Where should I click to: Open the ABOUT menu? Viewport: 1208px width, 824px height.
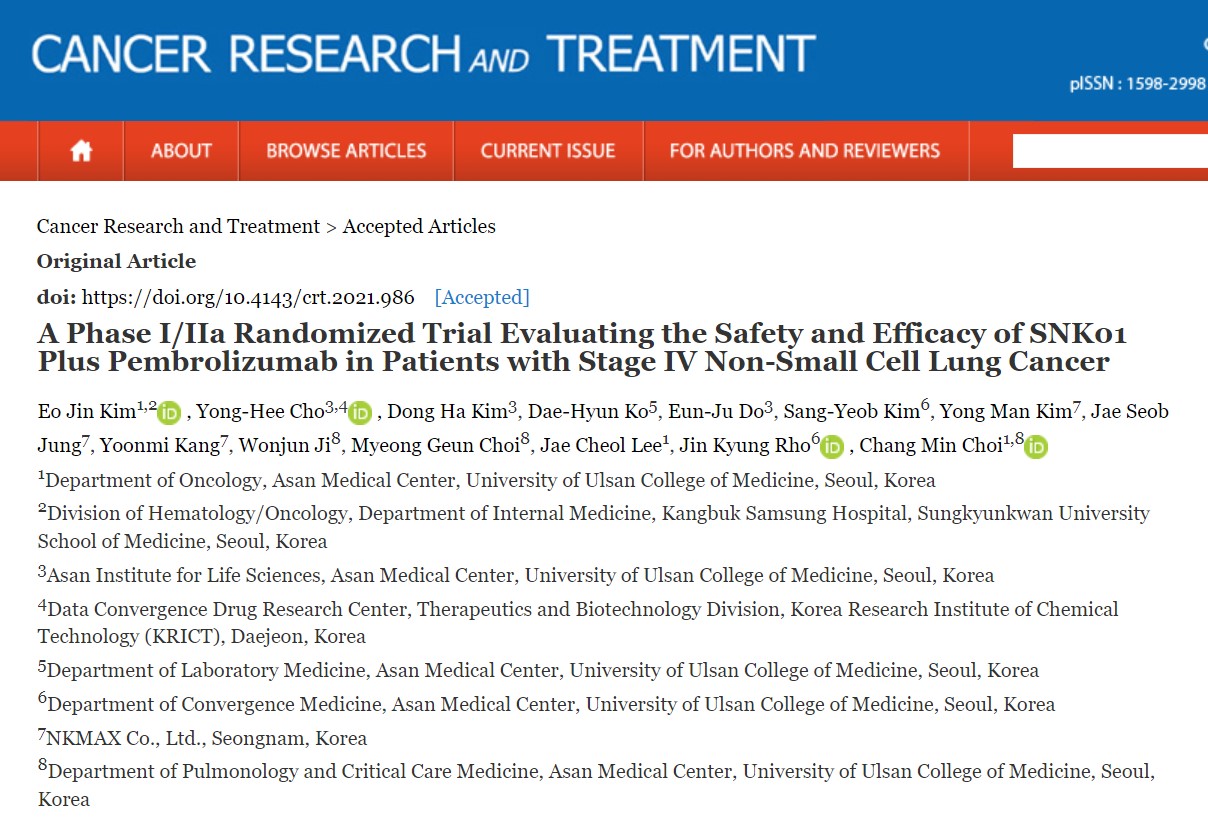click(181, 151)
